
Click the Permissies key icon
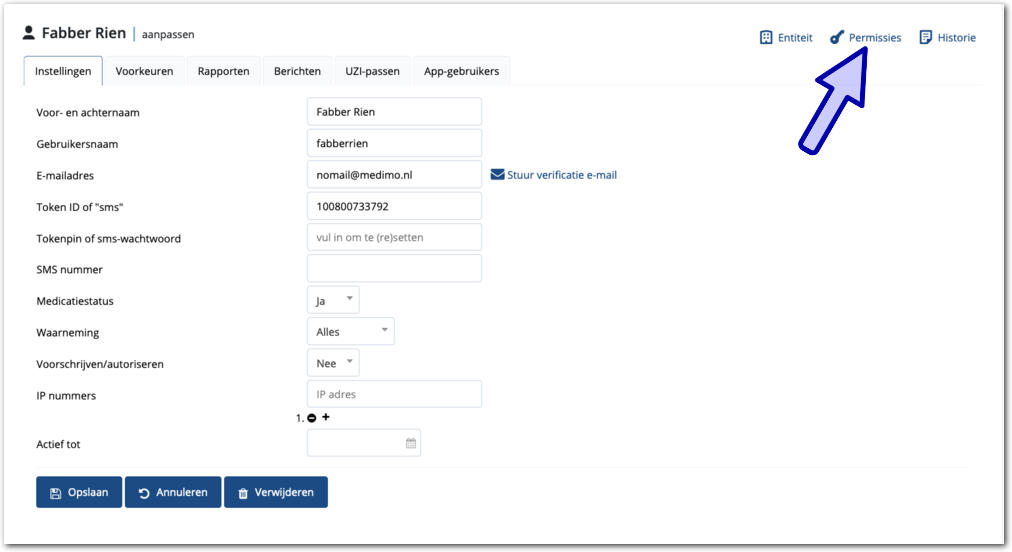point(837,38)
